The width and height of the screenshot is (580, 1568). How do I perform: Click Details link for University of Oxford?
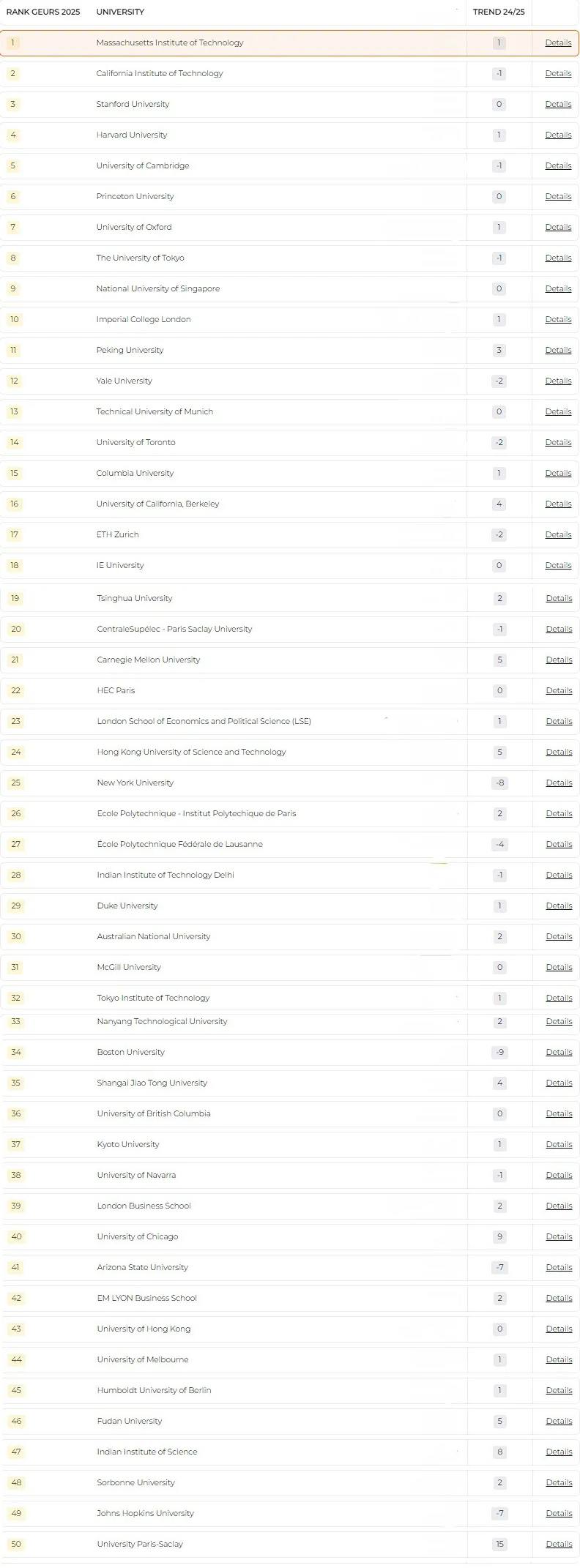[x=558, y=227]
